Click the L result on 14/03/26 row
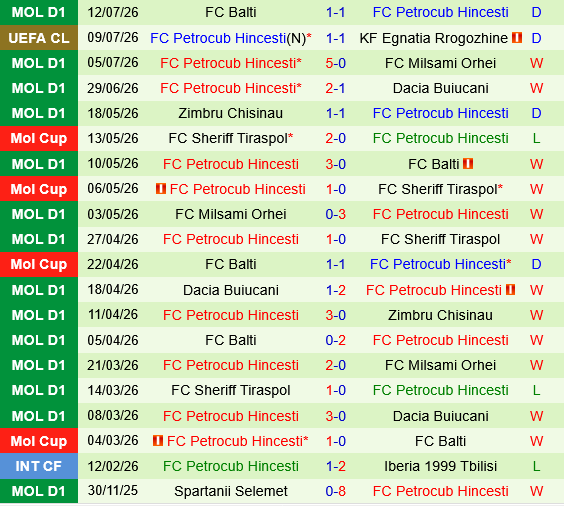This screenshot has height=507, width=564. click(x=536, y=390)
